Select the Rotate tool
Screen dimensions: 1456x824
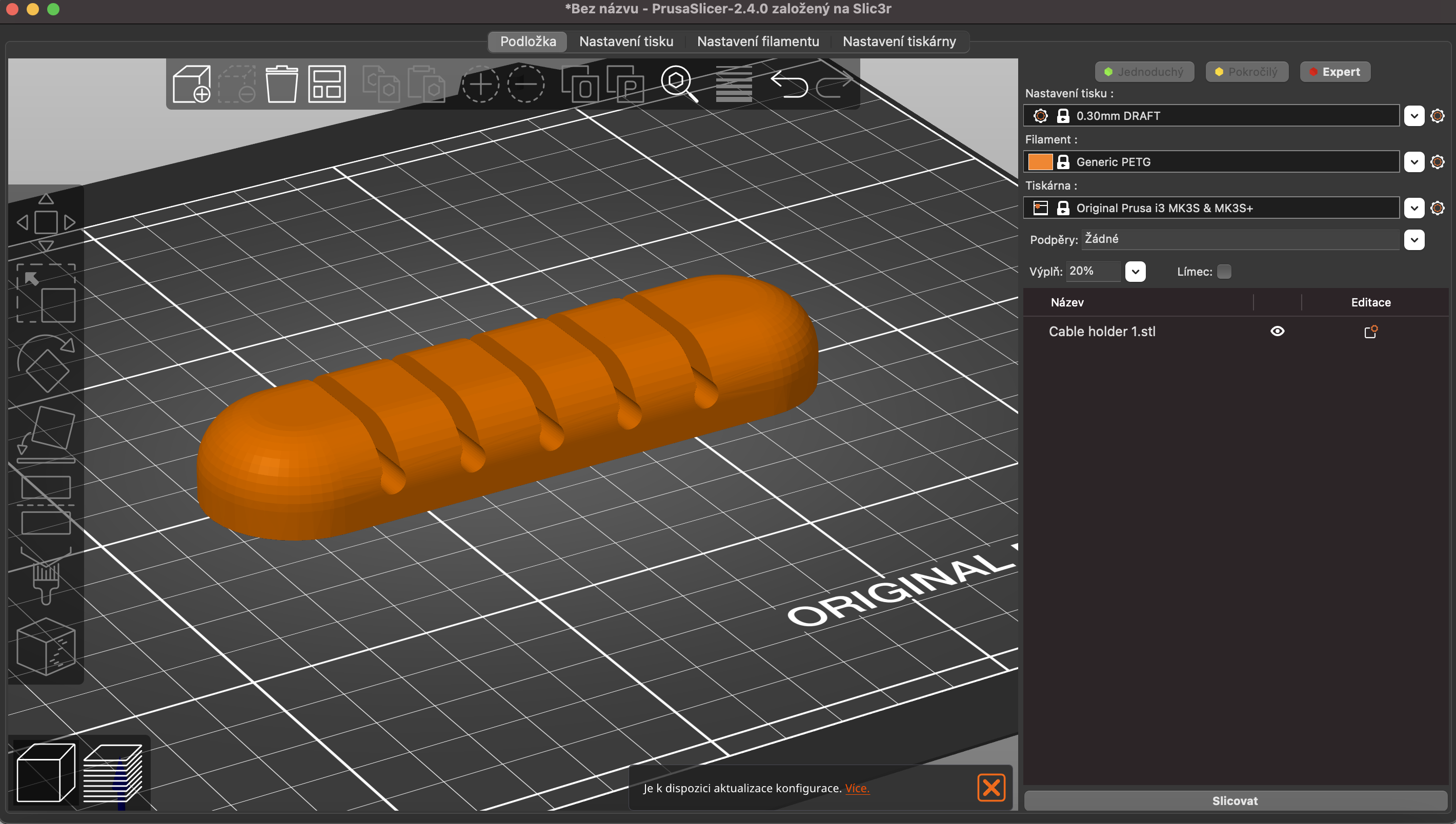click(x=46, y=363)
